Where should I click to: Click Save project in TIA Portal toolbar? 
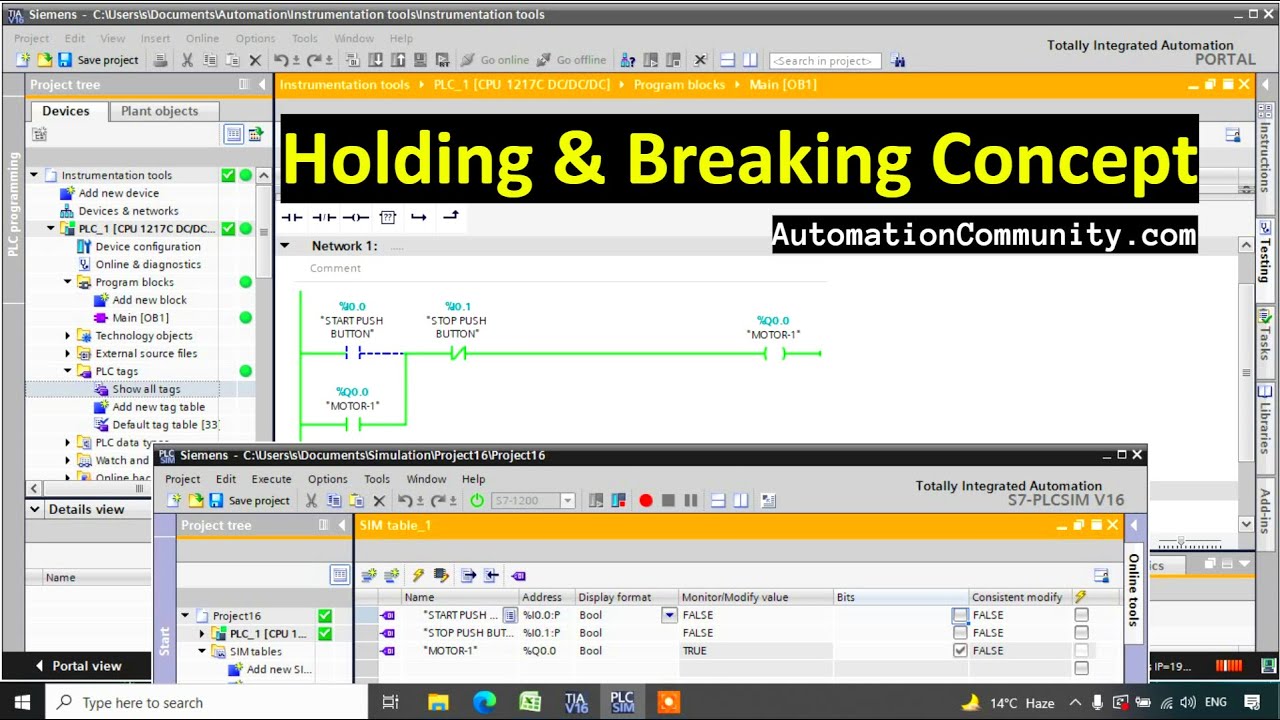coord(98,60)
